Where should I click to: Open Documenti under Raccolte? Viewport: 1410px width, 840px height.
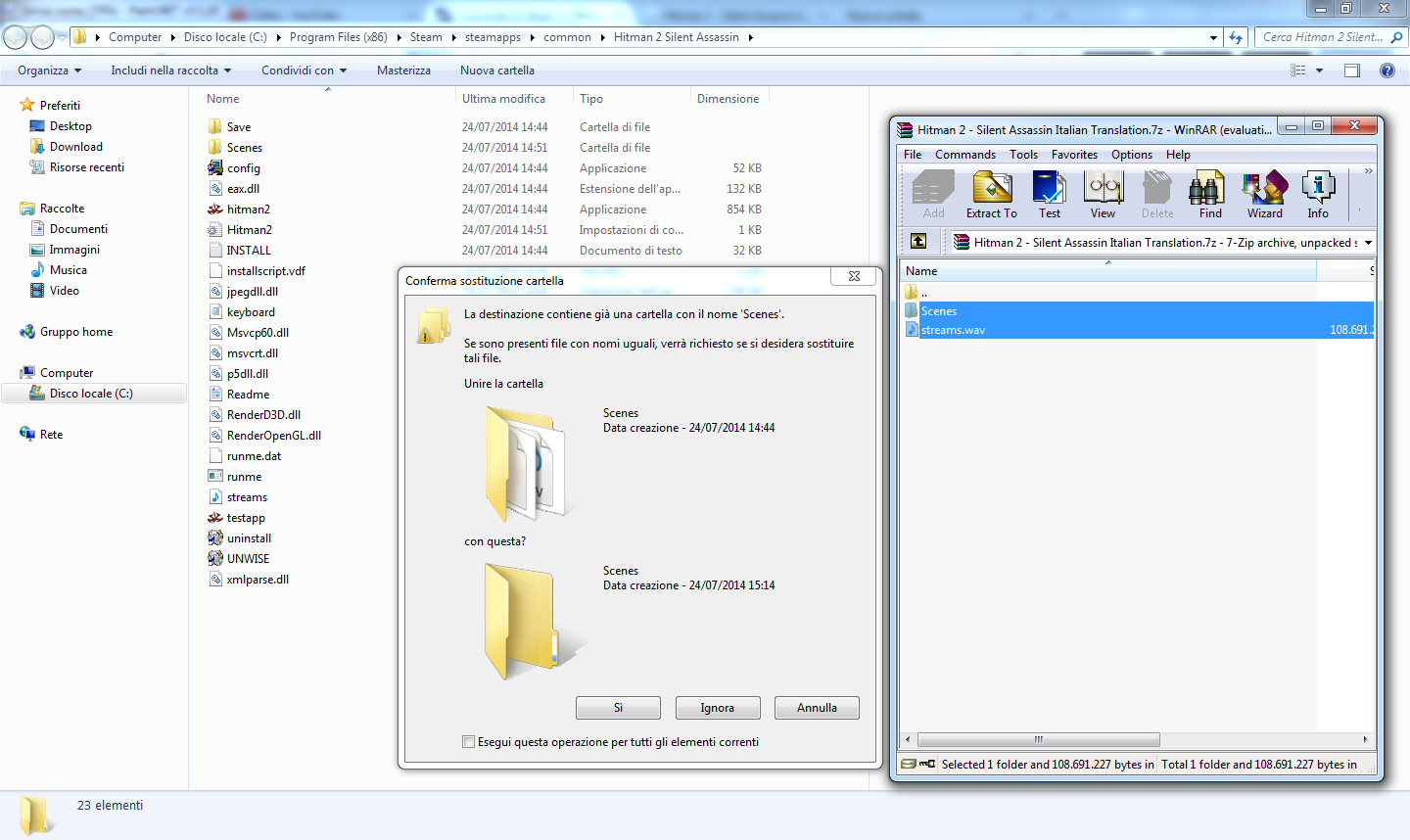[78, 229]
